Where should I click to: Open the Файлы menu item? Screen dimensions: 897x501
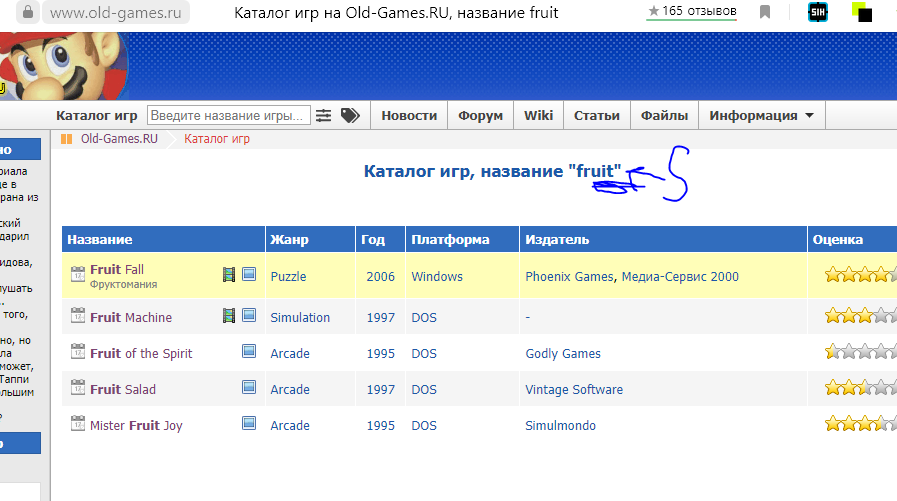click(x=664, y=116)
